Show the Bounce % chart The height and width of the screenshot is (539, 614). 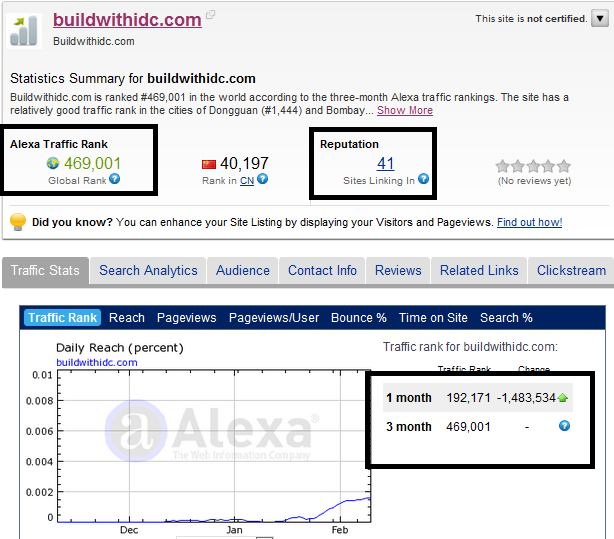coord(359,318)
